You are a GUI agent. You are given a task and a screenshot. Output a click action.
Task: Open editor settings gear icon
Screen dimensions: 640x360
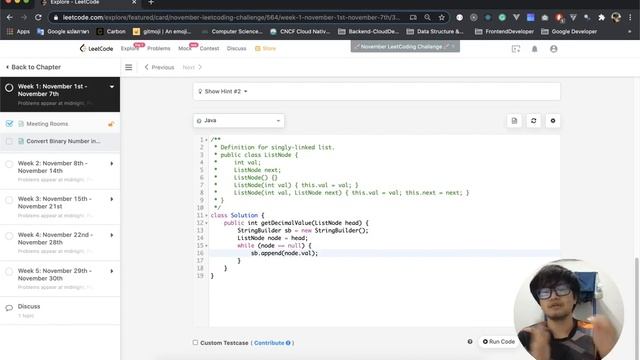553,121
